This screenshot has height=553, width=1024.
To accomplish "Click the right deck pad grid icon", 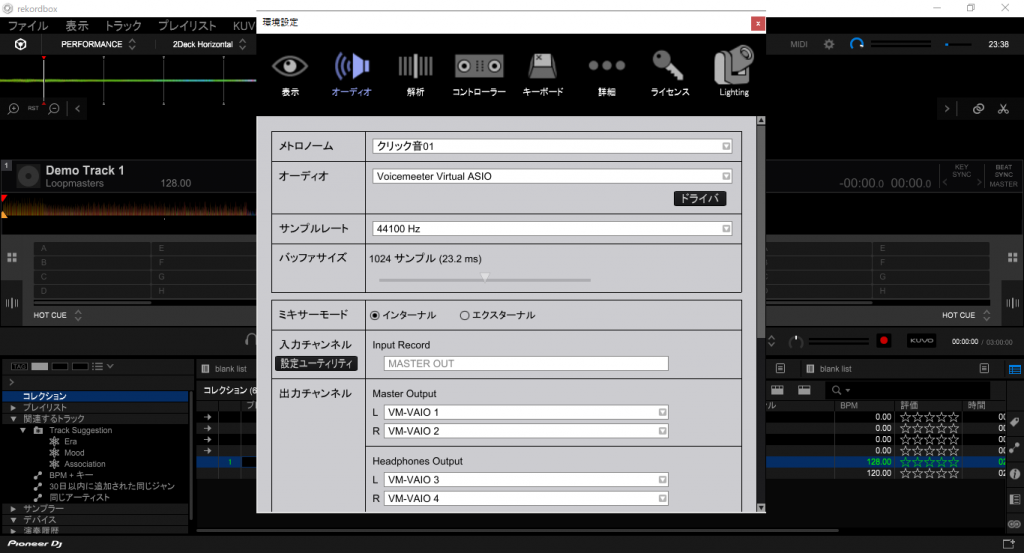I will (x=1012, y=258).
